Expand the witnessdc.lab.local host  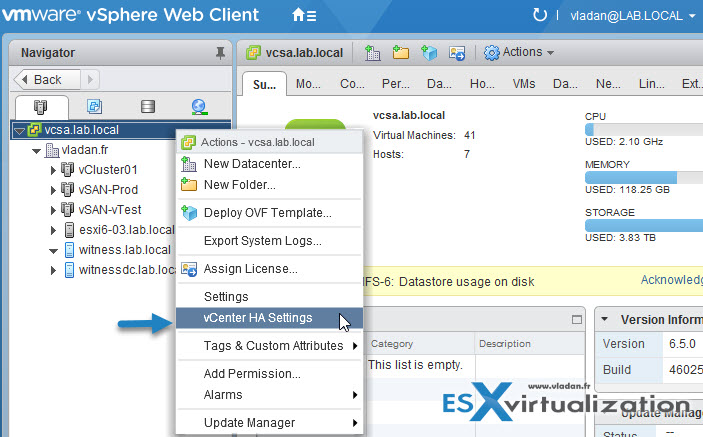point(53,270)
